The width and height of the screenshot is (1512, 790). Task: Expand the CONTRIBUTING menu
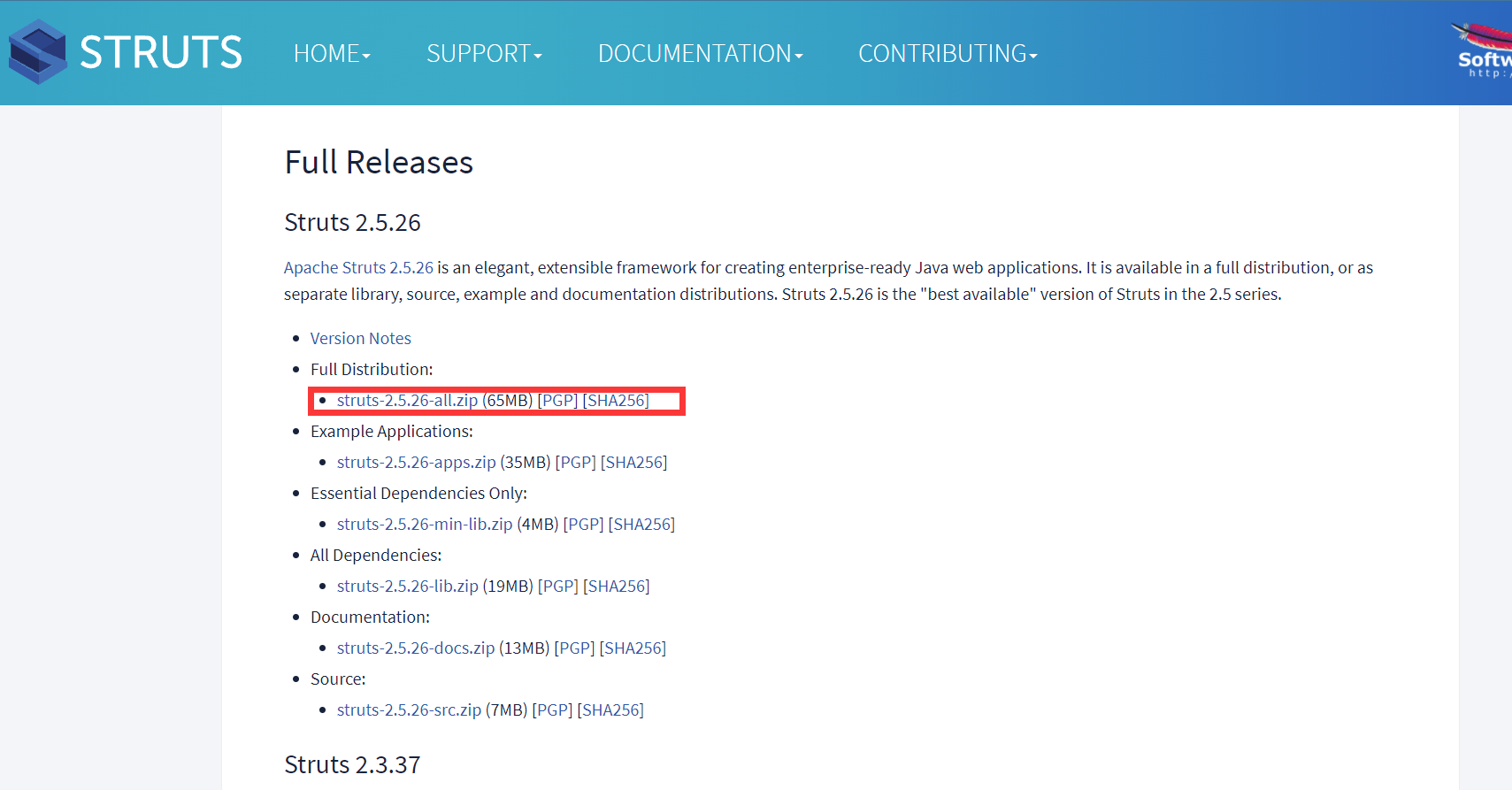pos(948,54)
